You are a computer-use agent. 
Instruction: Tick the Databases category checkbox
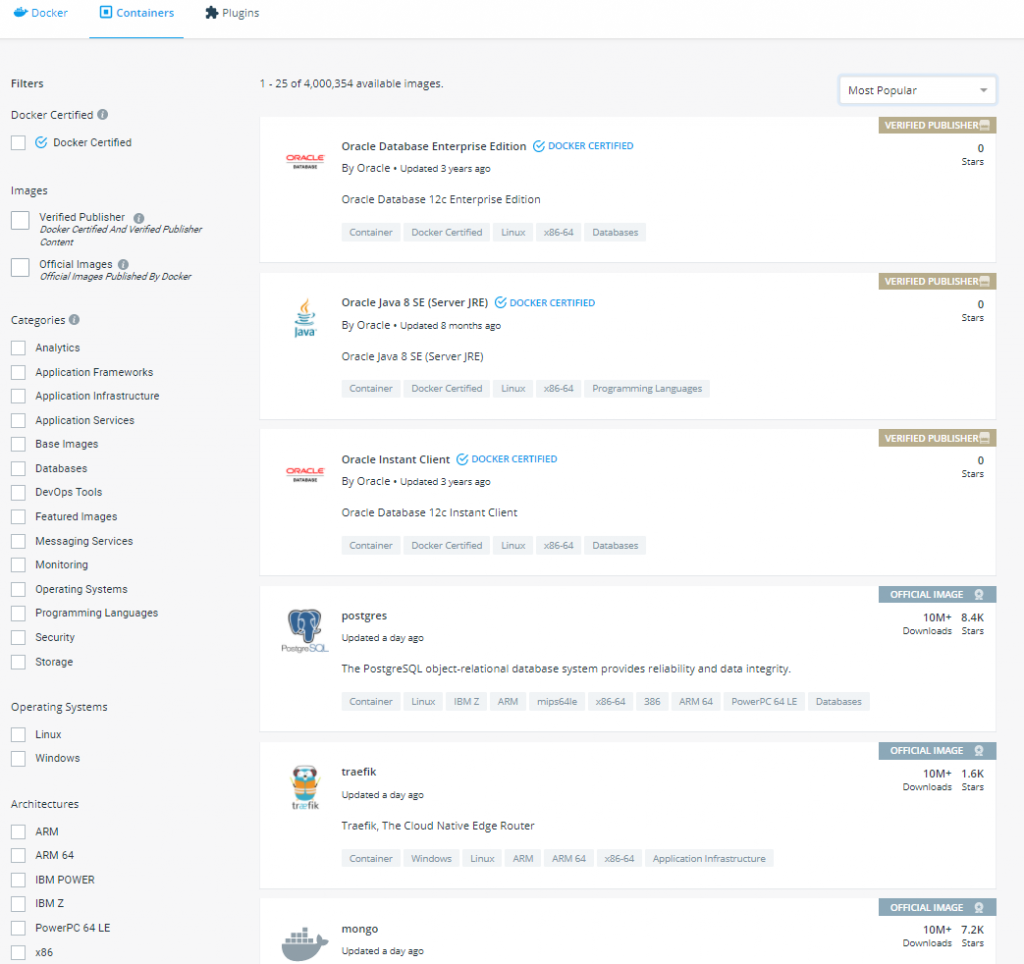tap(18, 468)
